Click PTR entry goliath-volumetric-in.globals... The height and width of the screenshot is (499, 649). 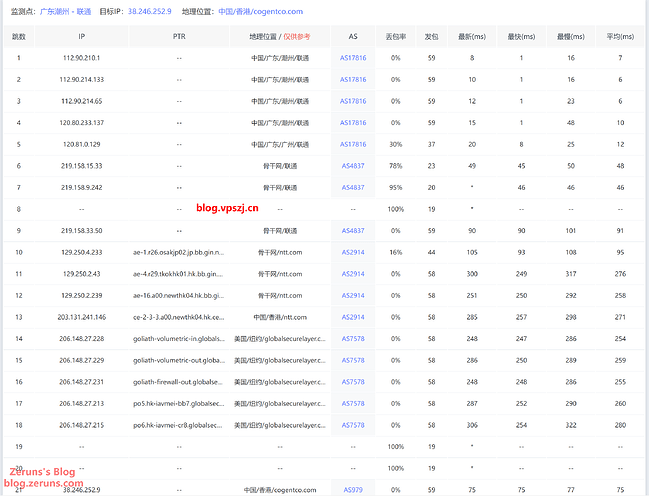pyautogui.click(x=179, y=338)
